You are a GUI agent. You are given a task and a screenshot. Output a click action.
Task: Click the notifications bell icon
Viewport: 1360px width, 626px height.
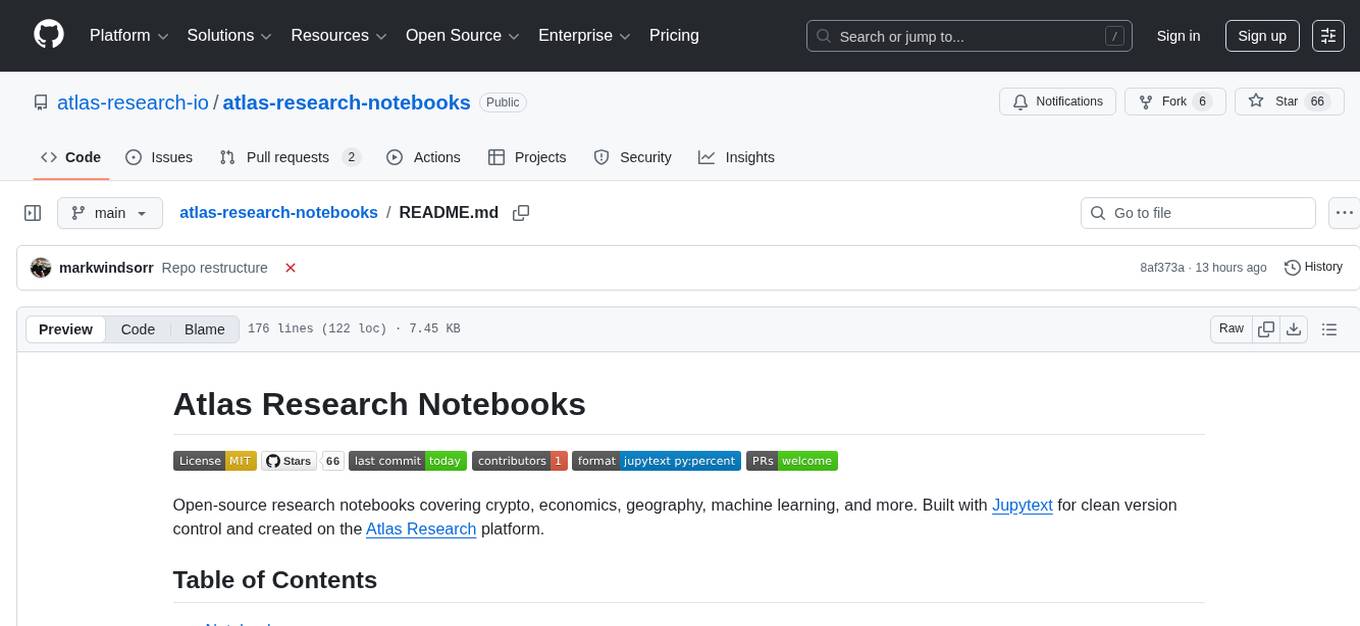(x=1020, y=101)
